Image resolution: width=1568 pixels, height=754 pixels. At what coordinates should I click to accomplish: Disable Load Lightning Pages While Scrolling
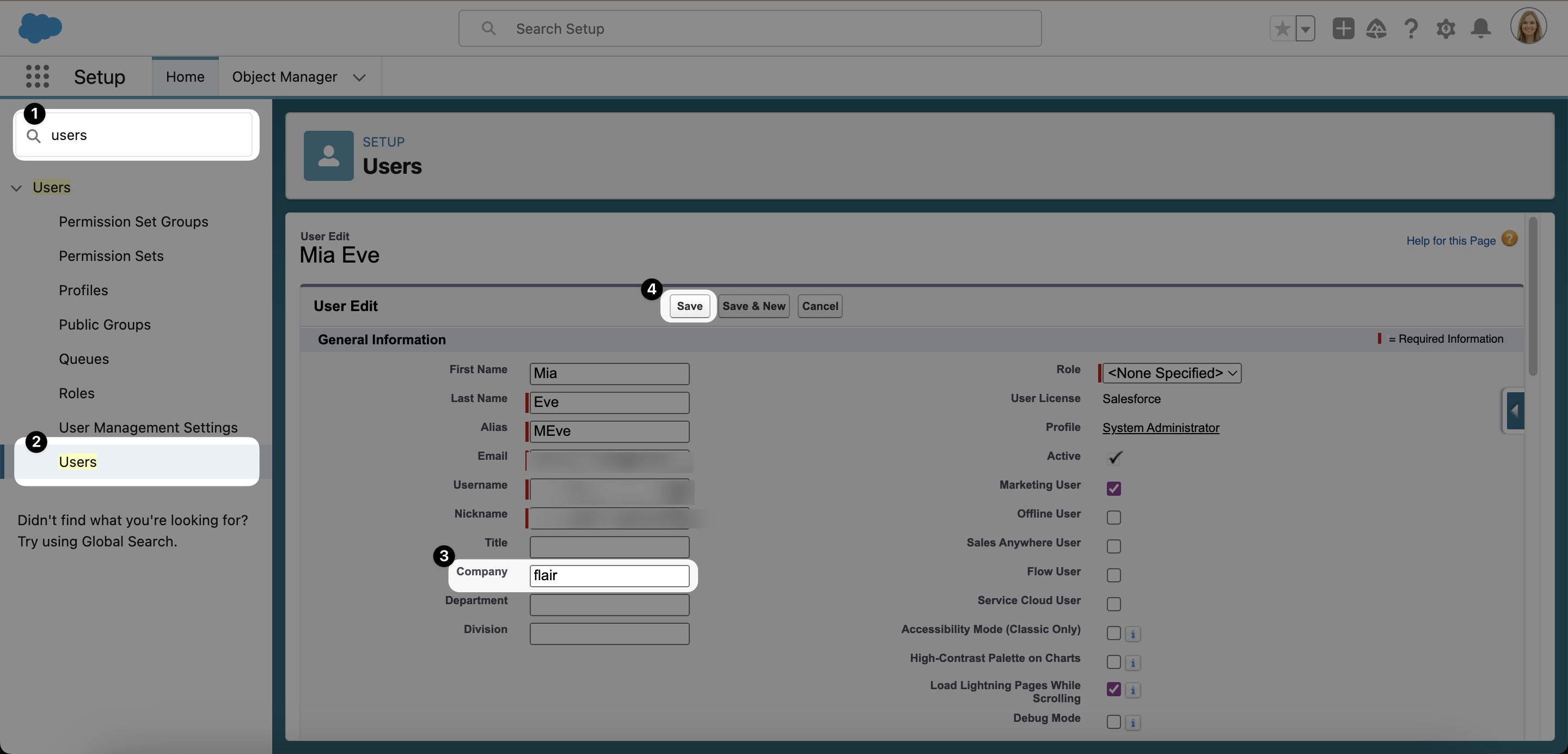pos(1114,689)
